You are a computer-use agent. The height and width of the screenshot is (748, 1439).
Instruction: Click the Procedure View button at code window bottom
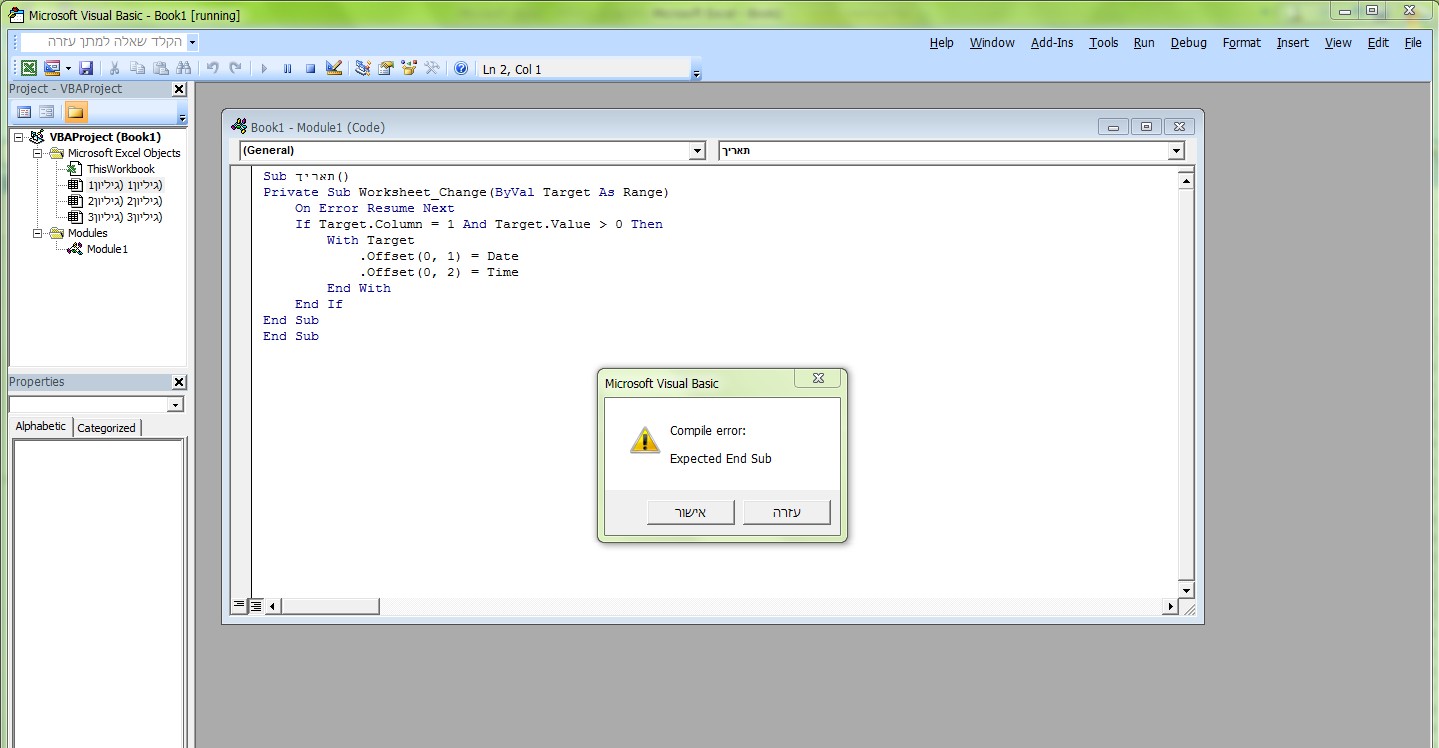239,605
